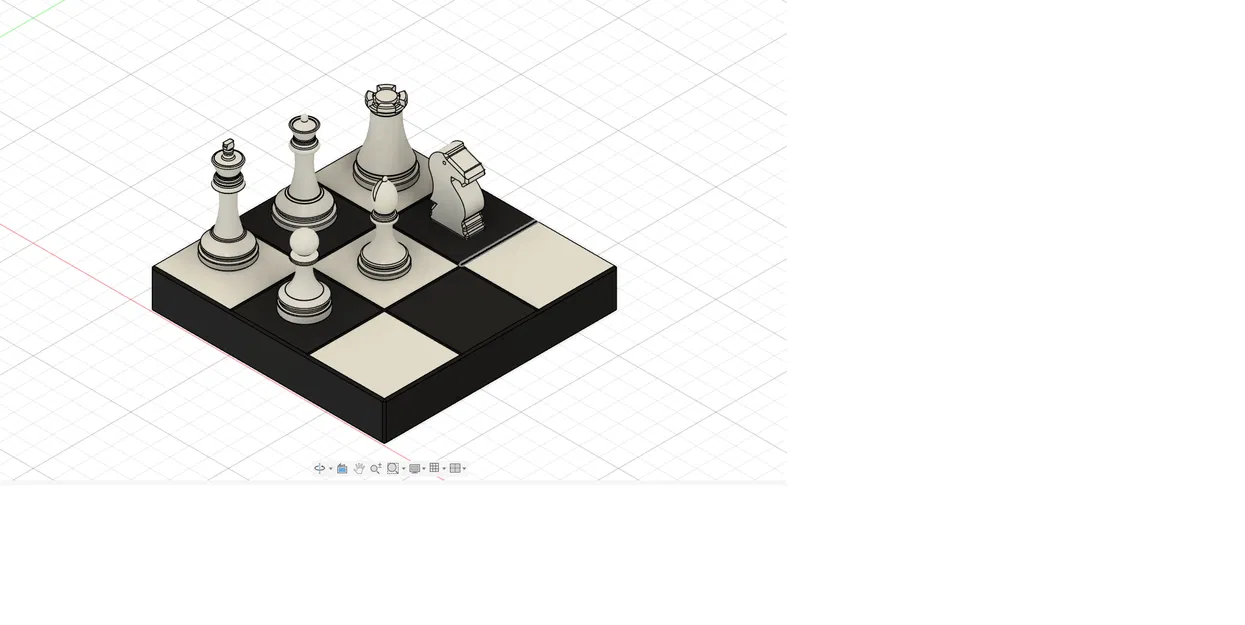The image size is (1245, 625).
Task: Open the Orbit type dropdown arrow
Action: [x=331, y=469]
